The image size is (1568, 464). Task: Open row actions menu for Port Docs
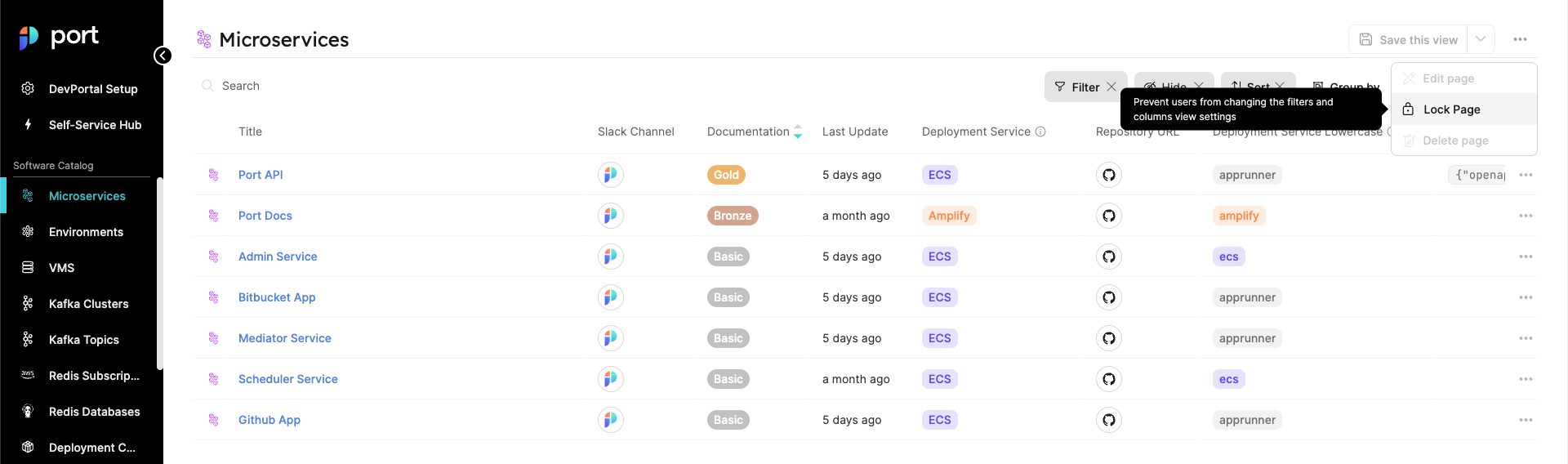tap(1526, 216)
